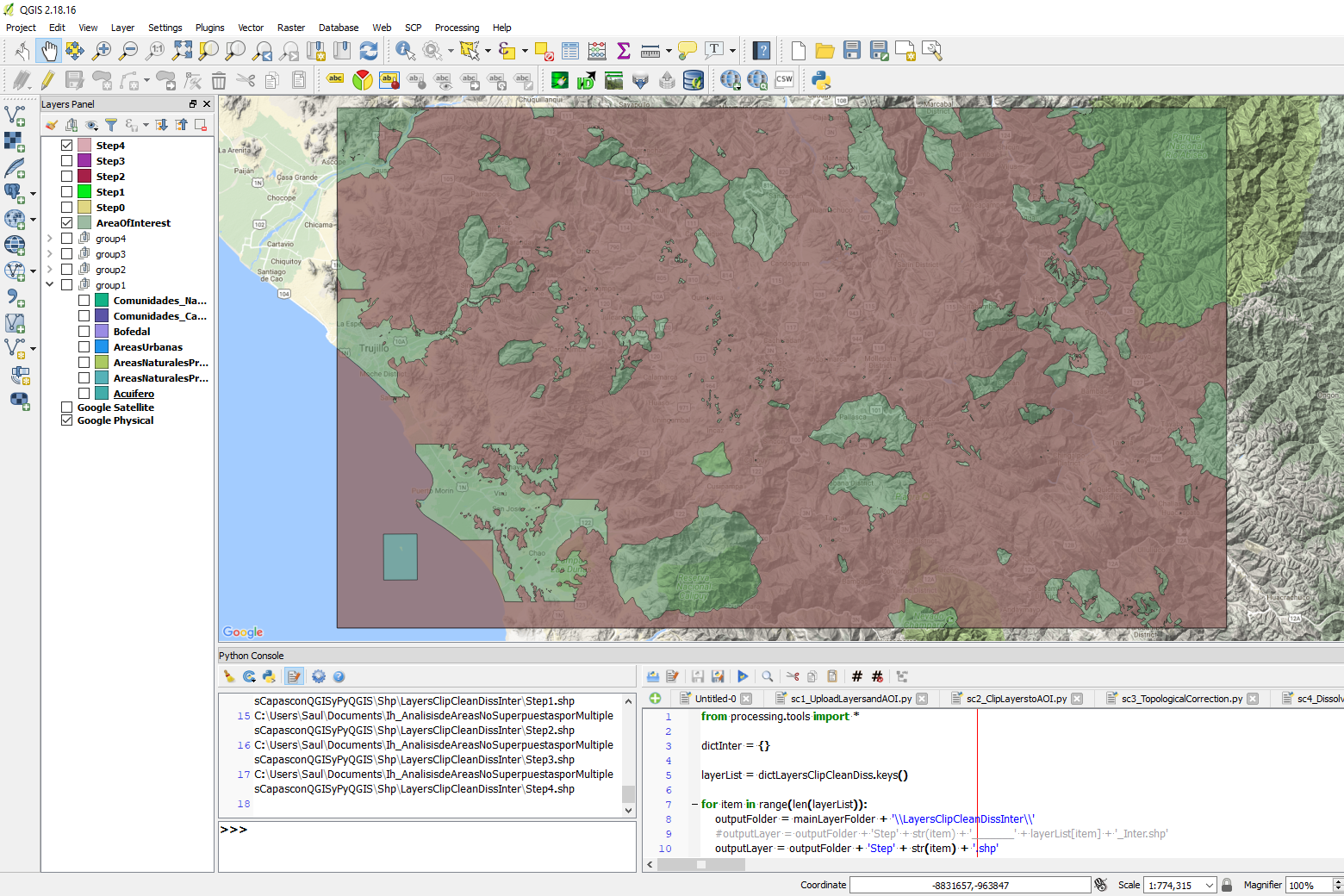
Task: Collapse the for-loop code fold marker
Action: (x=694, y=805)
